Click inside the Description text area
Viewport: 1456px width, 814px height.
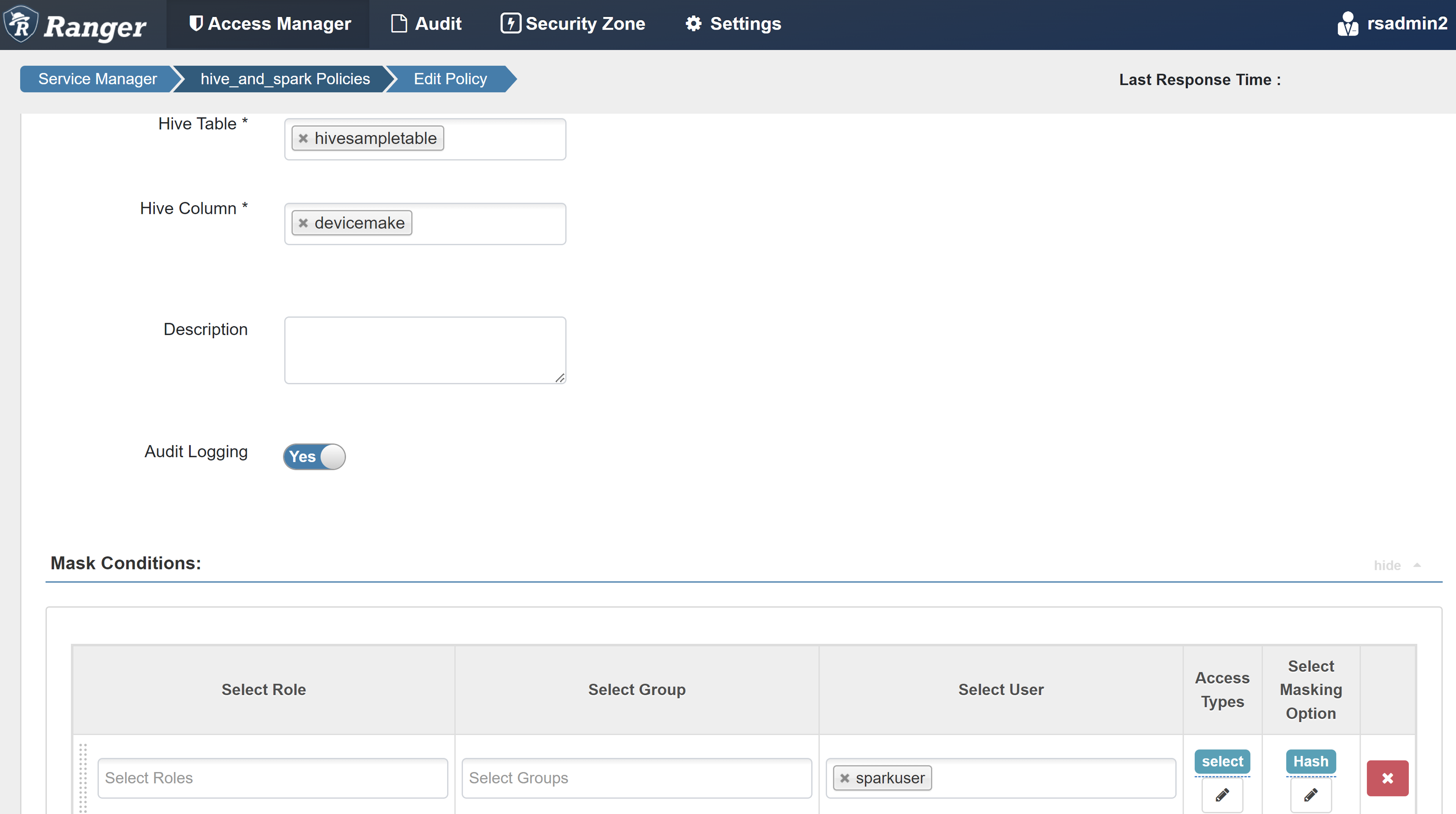pos(424,350)
